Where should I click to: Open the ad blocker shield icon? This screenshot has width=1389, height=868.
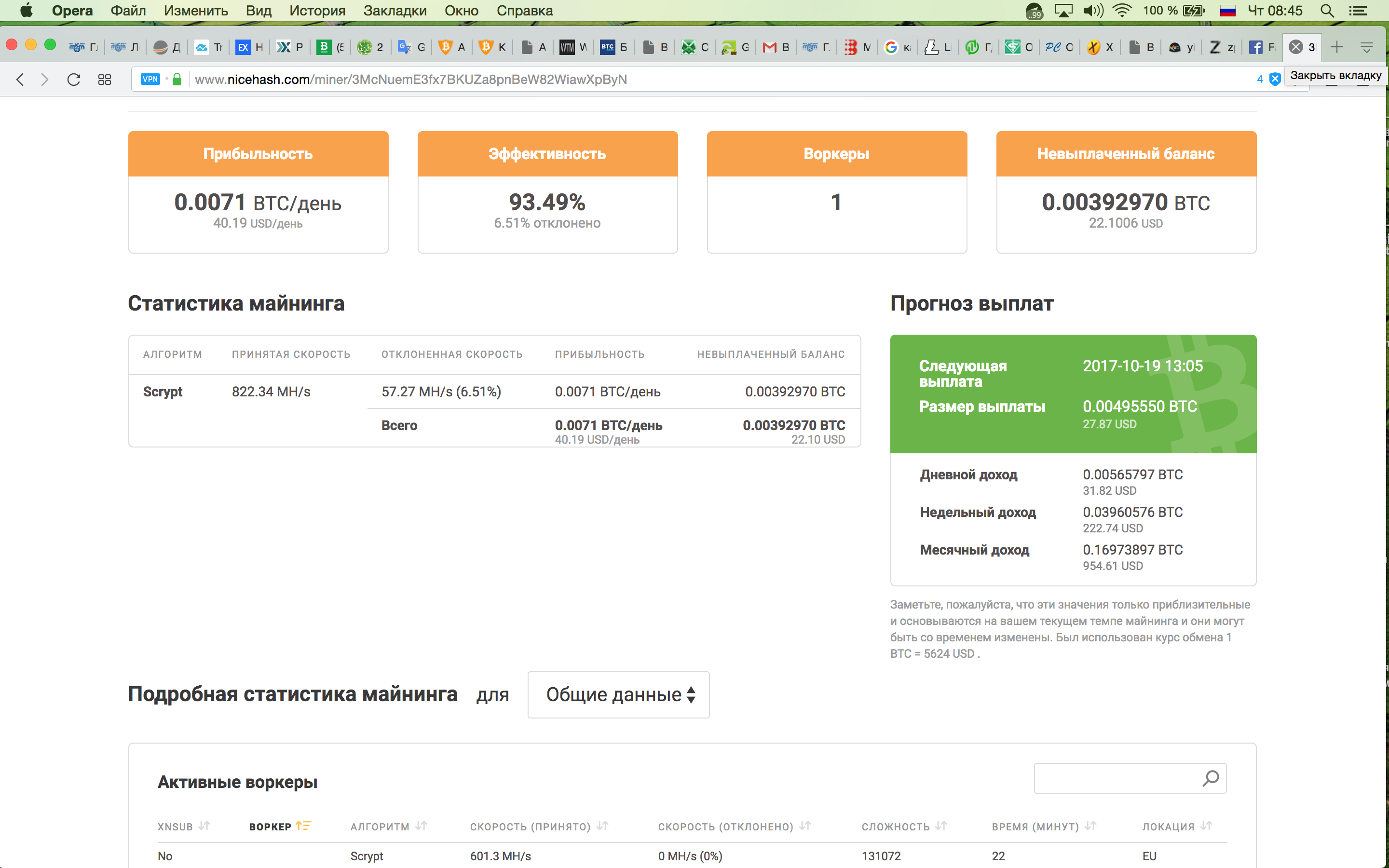pyautogui.click(x=1275, y=79)
